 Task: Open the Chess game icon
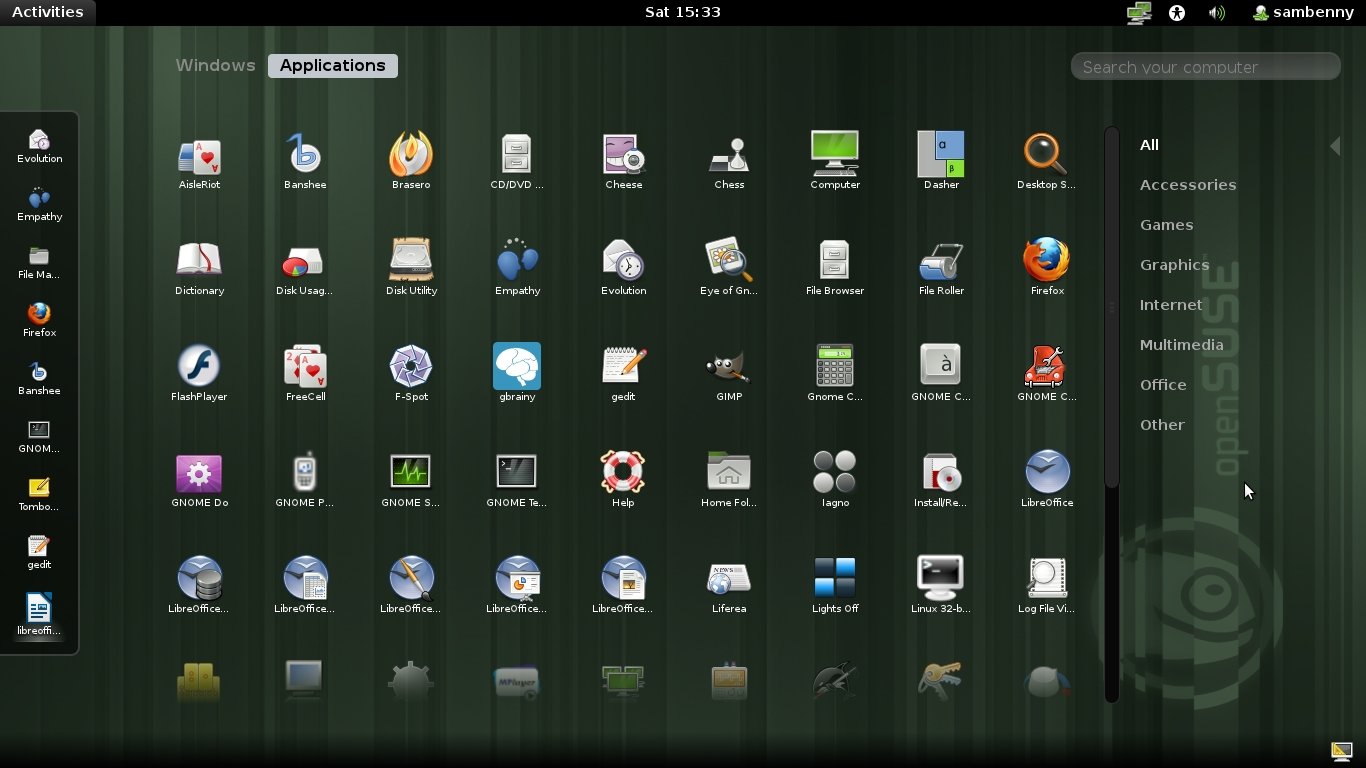(729, 155)
